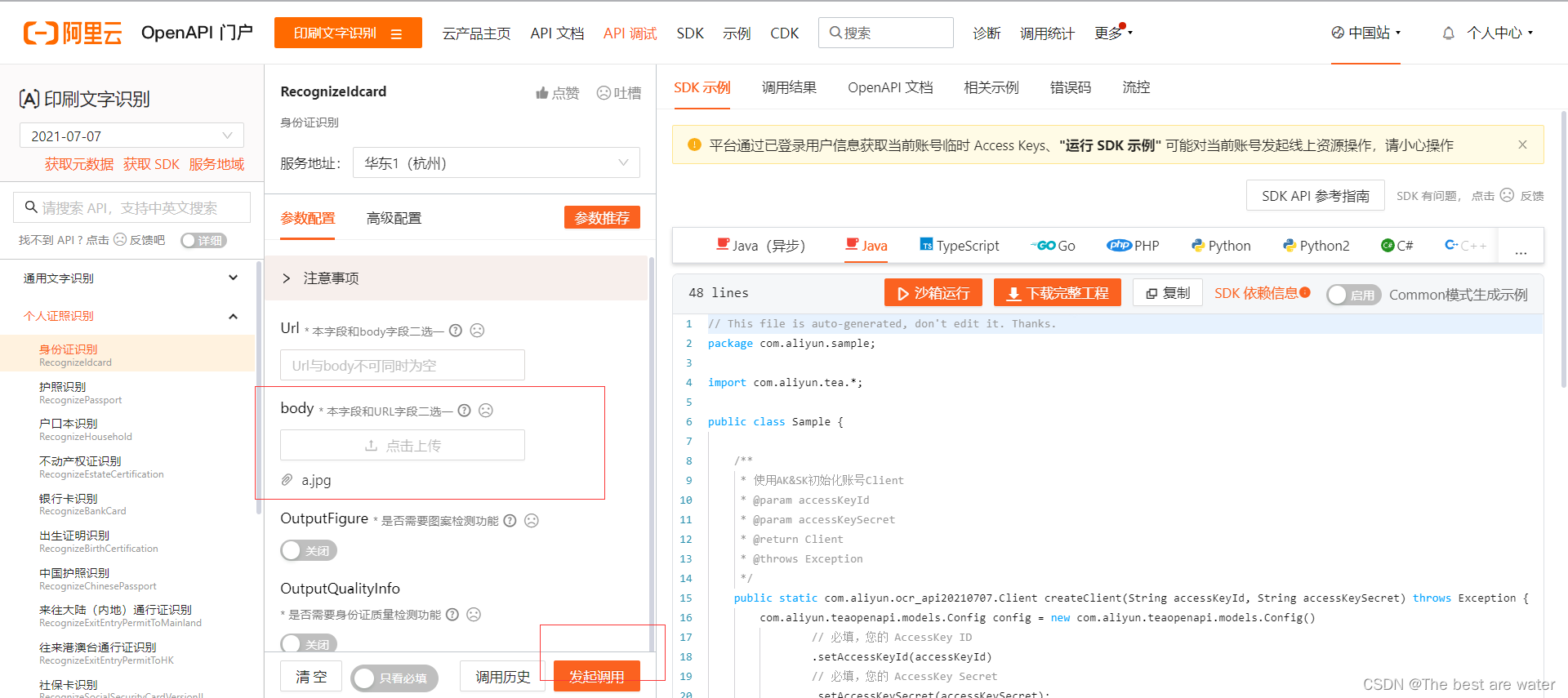This screenshot has width=1568, height=698.
Task: Click the 沙箱运行 button
Action: 932,293
